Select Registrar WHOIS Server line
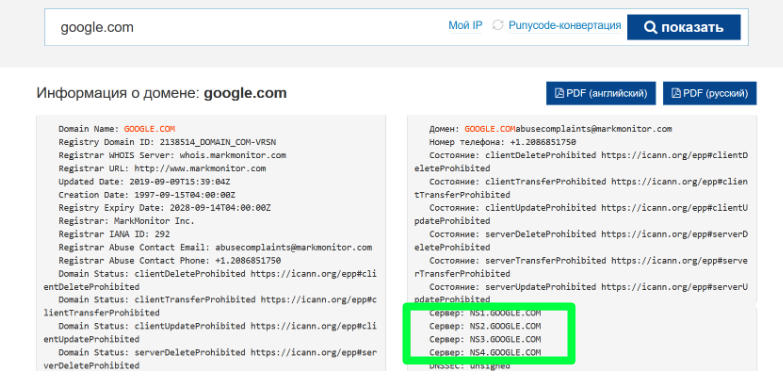Image resolution: width=783 pixels, height=382 pixels. (x=172, y=155)
